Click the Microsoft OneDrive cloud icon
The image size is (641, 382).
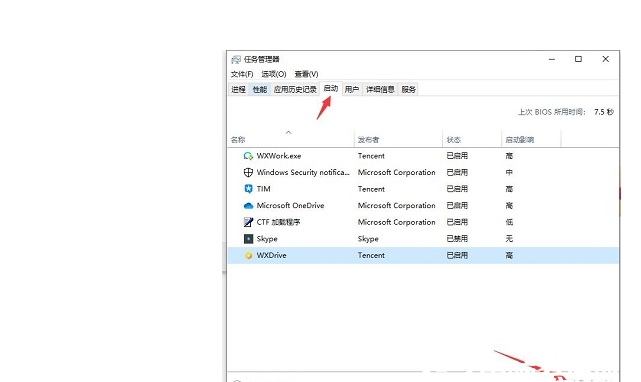point(248,206)
